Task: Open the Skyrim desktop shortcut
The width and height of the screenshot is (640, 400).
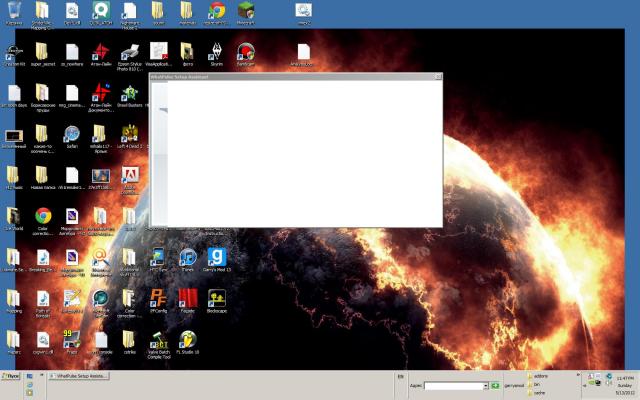Action: pyautogui.click(x=216, y=52)
